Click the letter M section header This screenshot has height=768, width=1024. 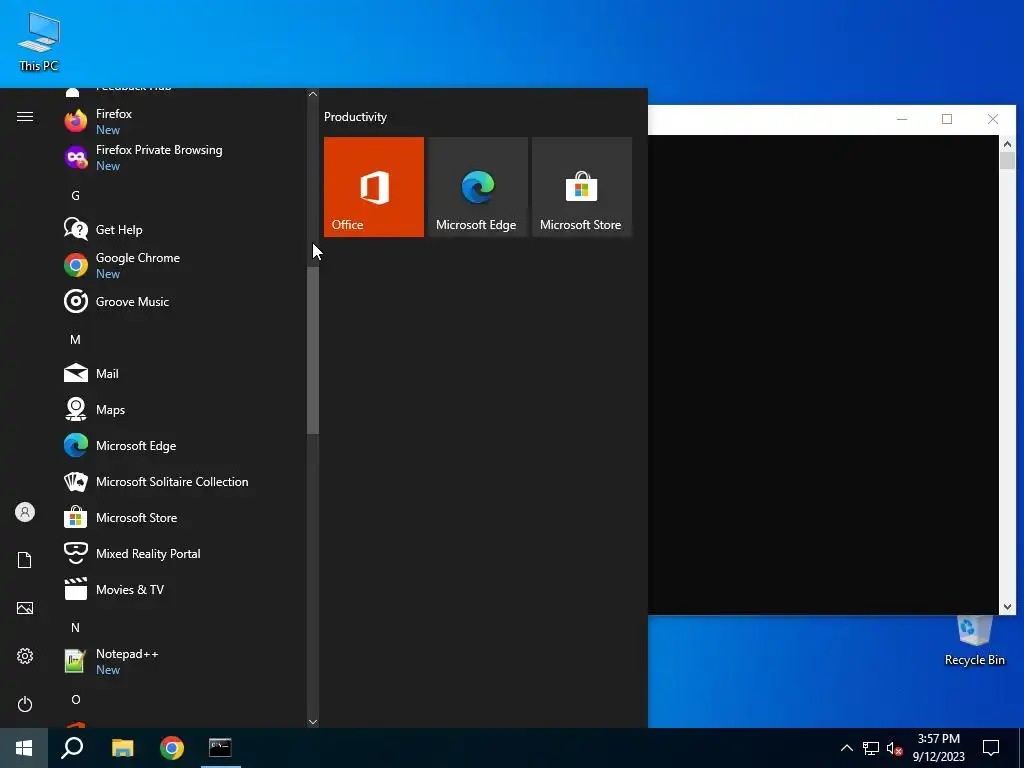pos(75,340)
